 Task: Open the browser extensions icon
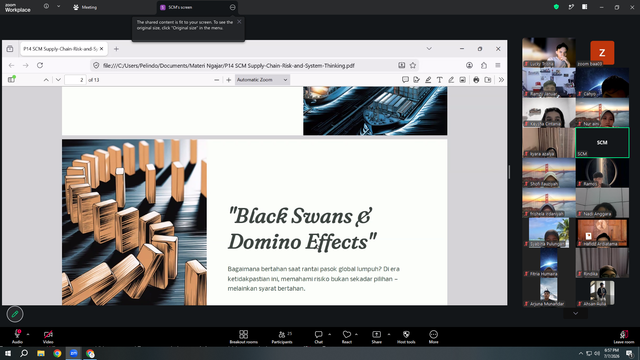(484, 65)
